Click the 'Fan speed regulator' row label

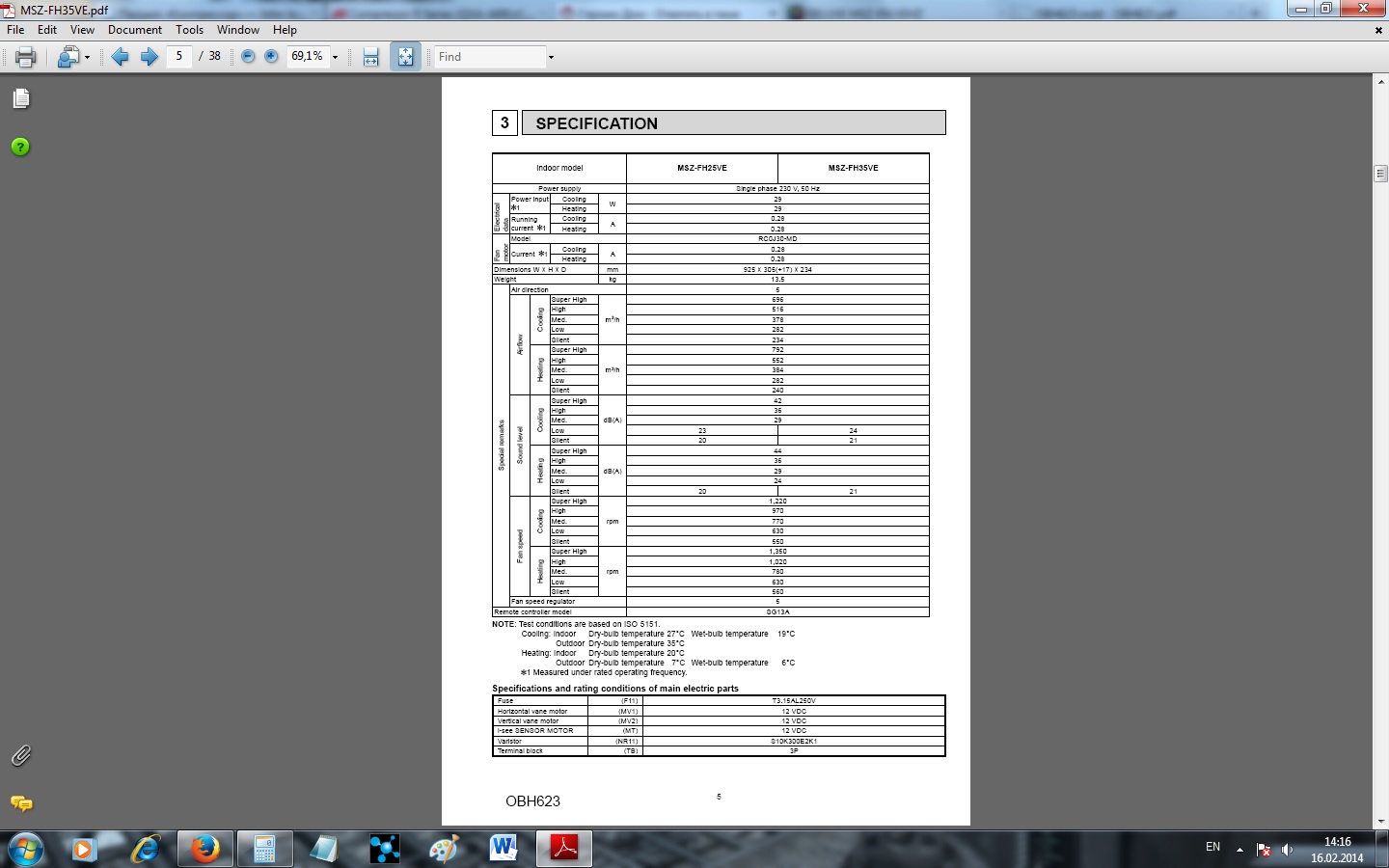(x=543, y=602)
